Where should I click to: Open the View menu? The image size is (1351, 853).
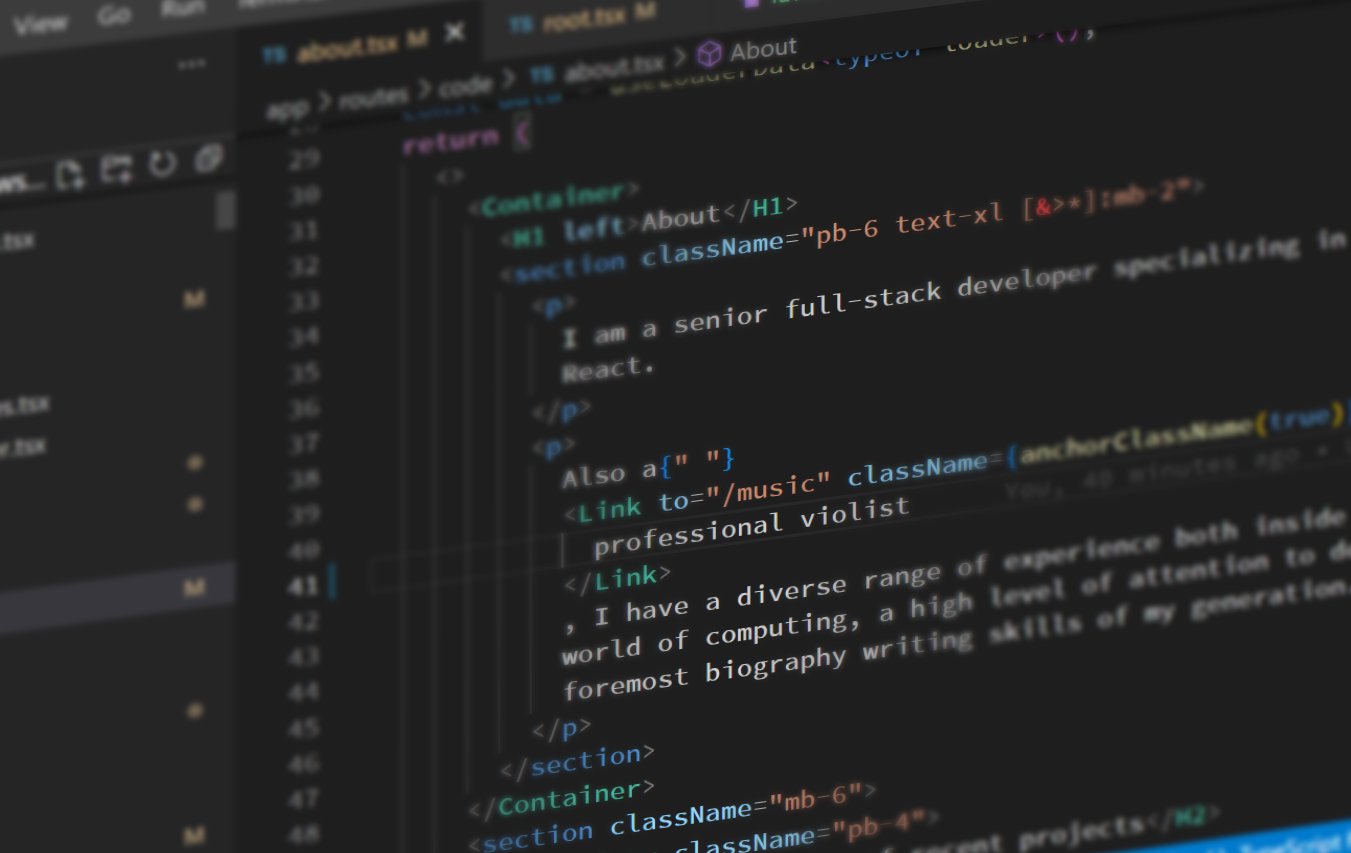[41, 22]
